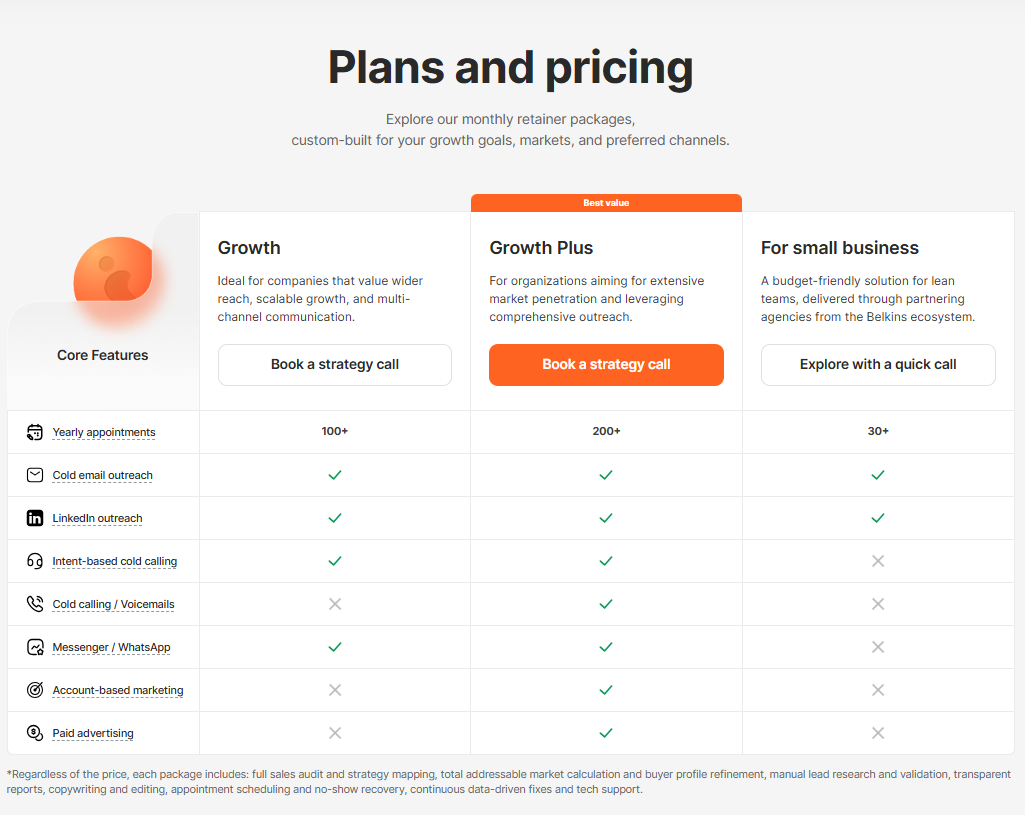The height and width of the screenshot is (815, 1025).
Task: Click the orange Best value banner
Action: click(606, 203)
